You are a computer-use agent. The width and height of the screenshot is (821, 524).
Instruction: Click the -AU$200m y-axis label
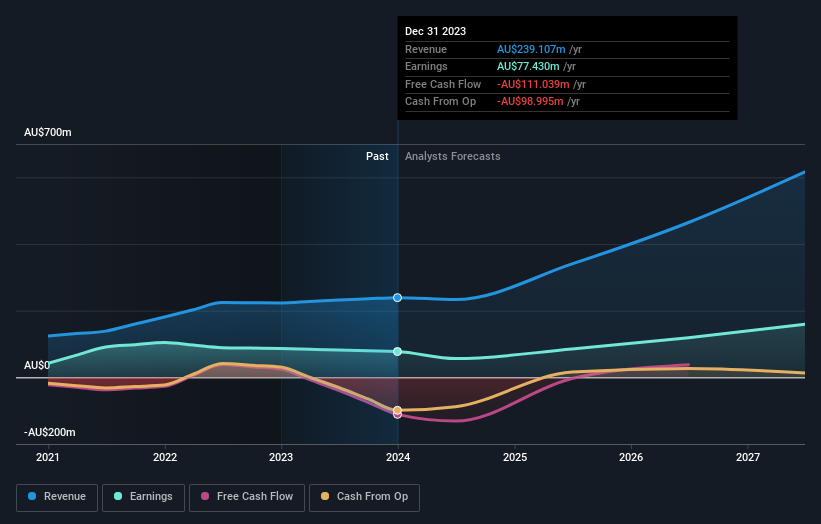point(50,432)
